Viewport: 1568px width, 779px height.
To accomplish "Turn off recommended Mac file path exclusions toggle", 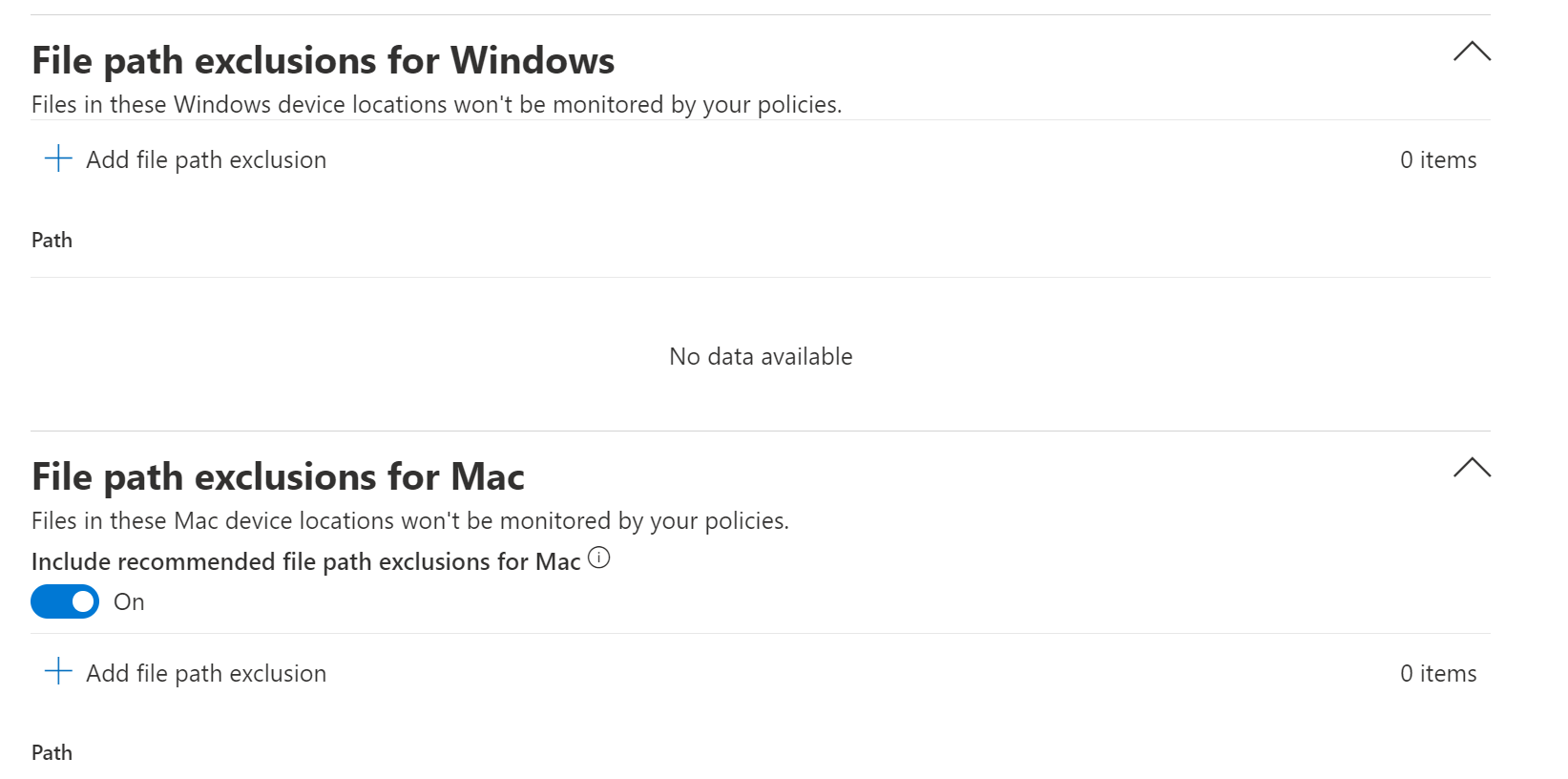I will (x=65, y=601).
